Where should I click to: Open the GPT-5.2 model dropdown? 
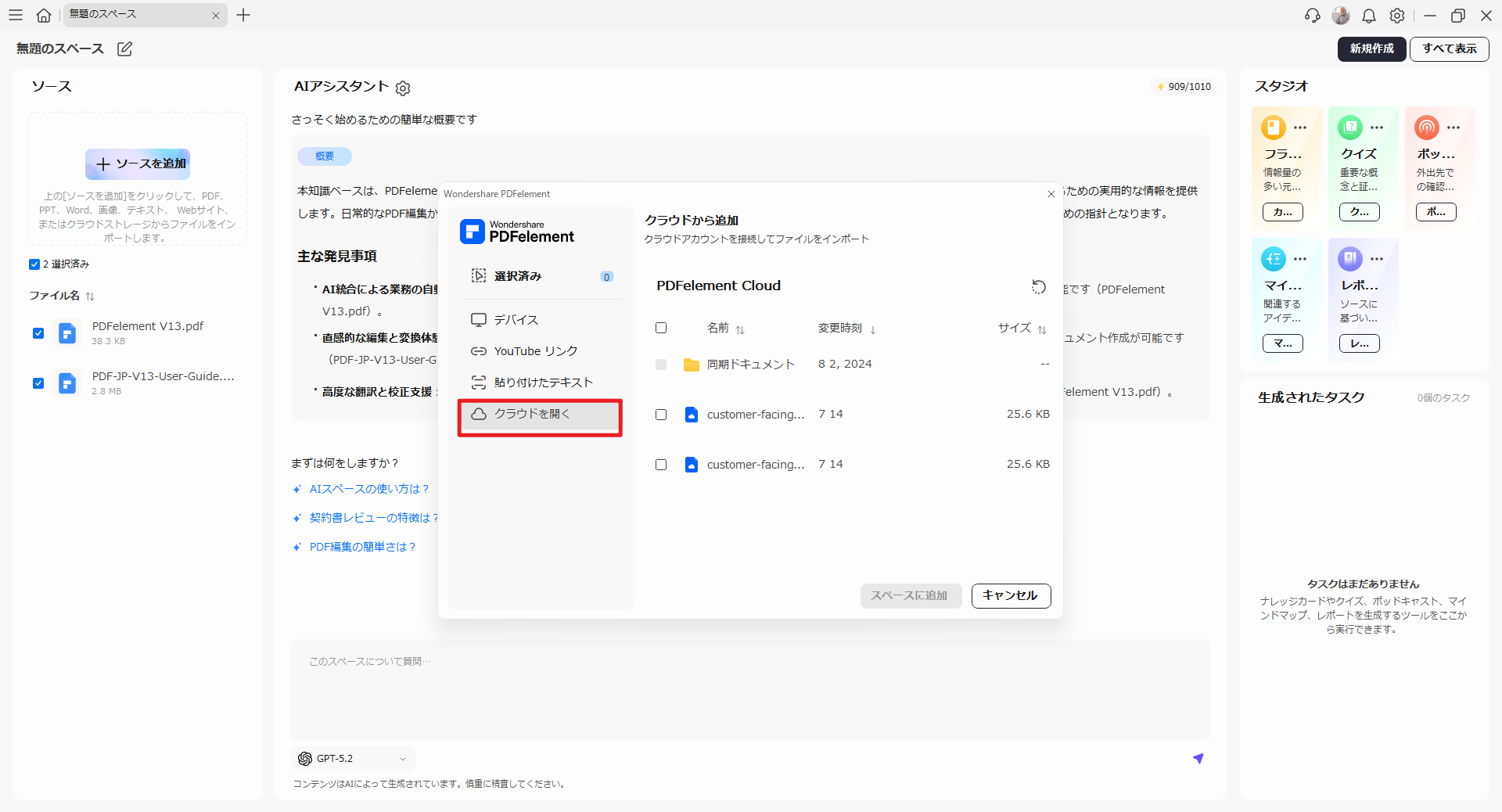pyautogui.click(x=353, y=759)
